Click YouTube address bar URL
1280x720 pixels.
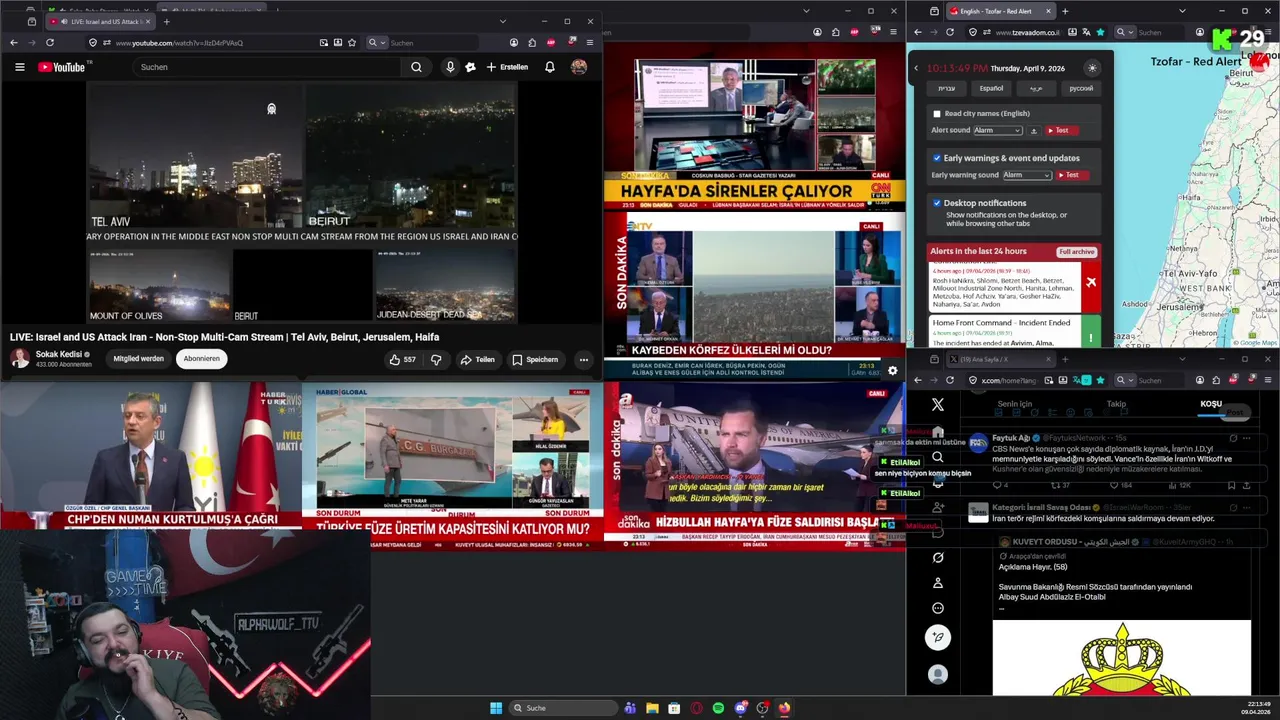(179, 43)
